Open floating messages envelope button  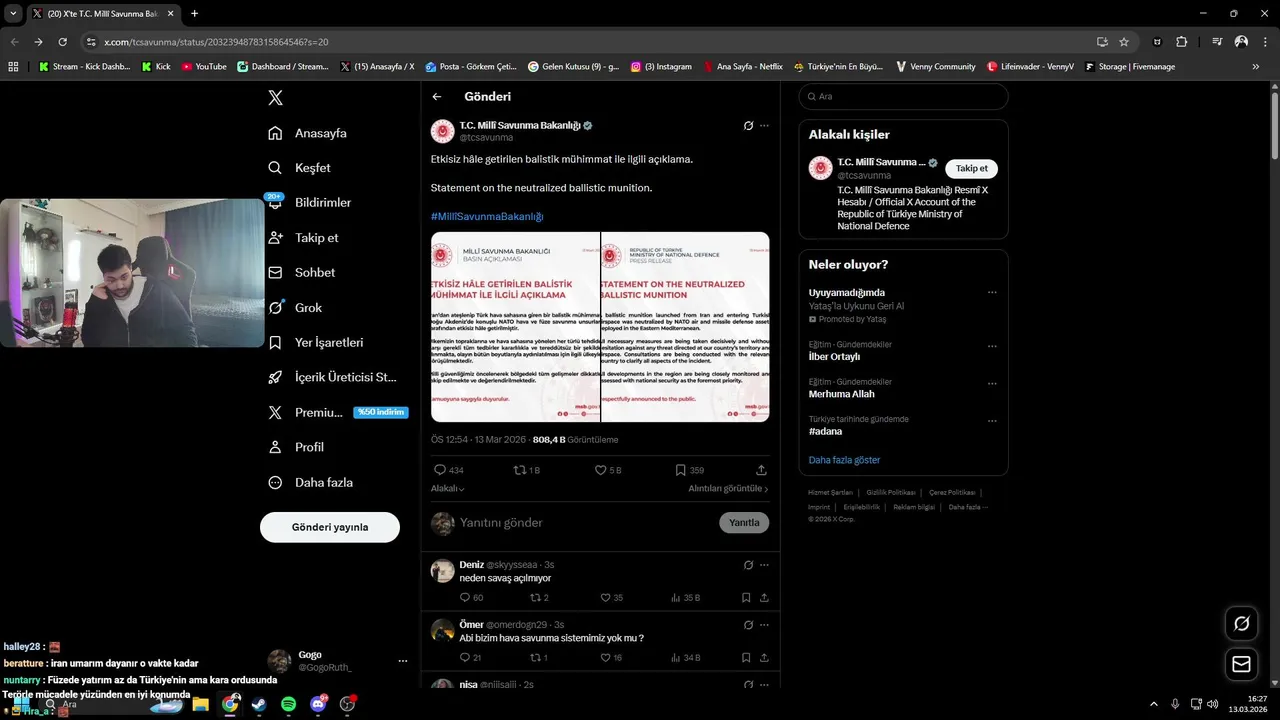(x=1241, y=664)
